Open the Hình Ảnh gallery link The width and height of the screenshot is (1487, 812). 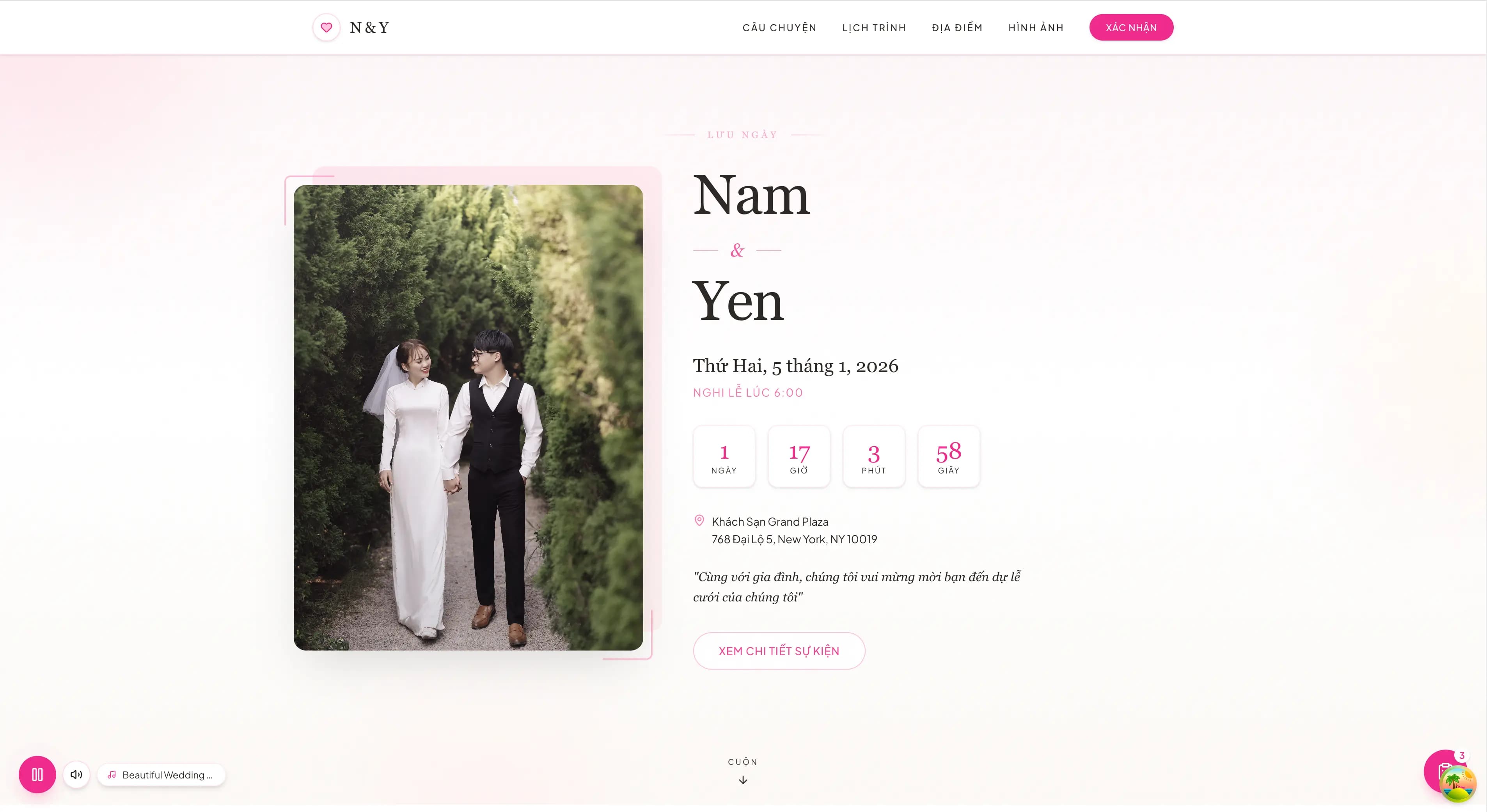(x=1036, y=28)
